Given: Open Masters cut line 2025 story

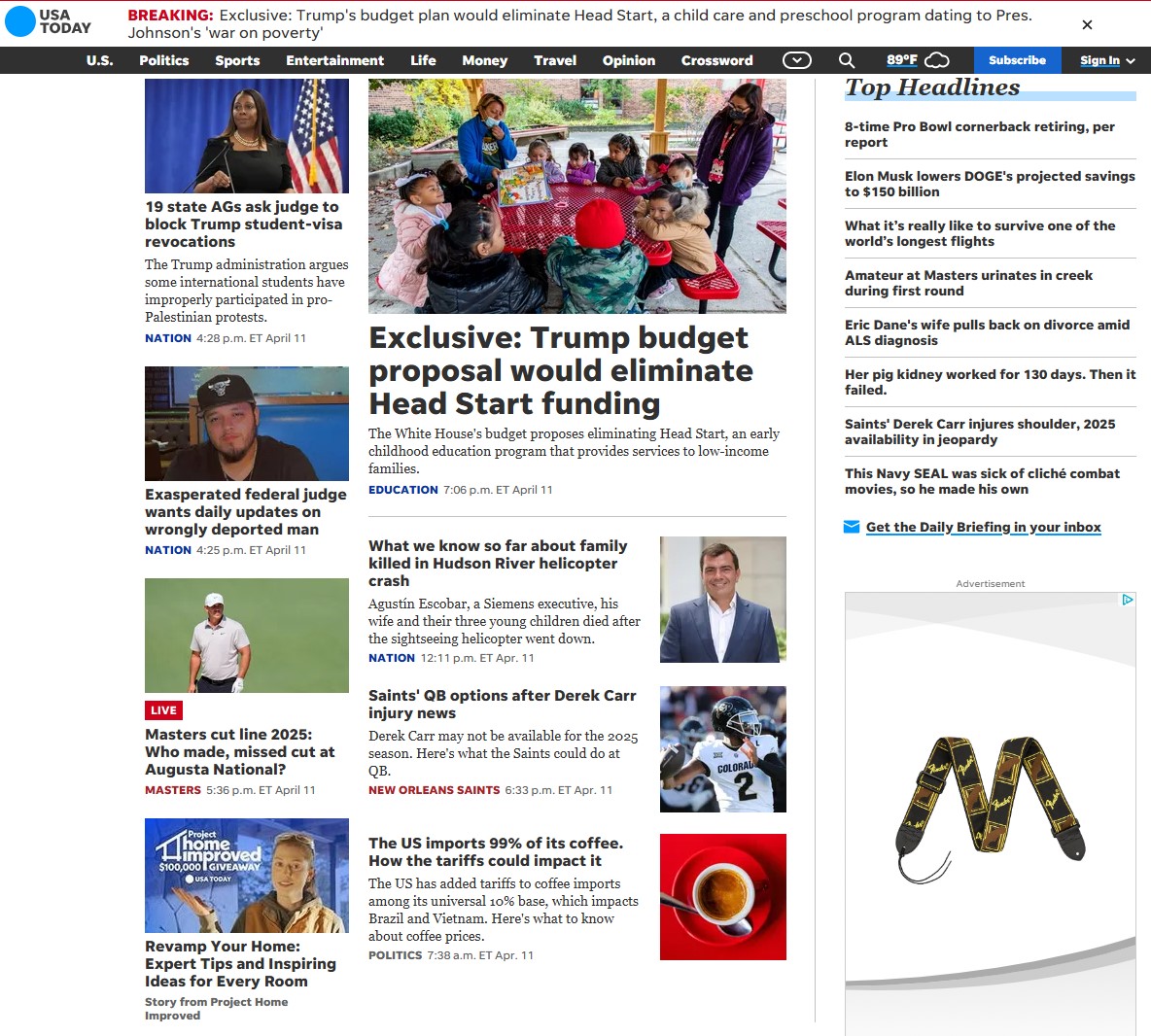Looking at the screenshot, I should [x=239, y=751].
